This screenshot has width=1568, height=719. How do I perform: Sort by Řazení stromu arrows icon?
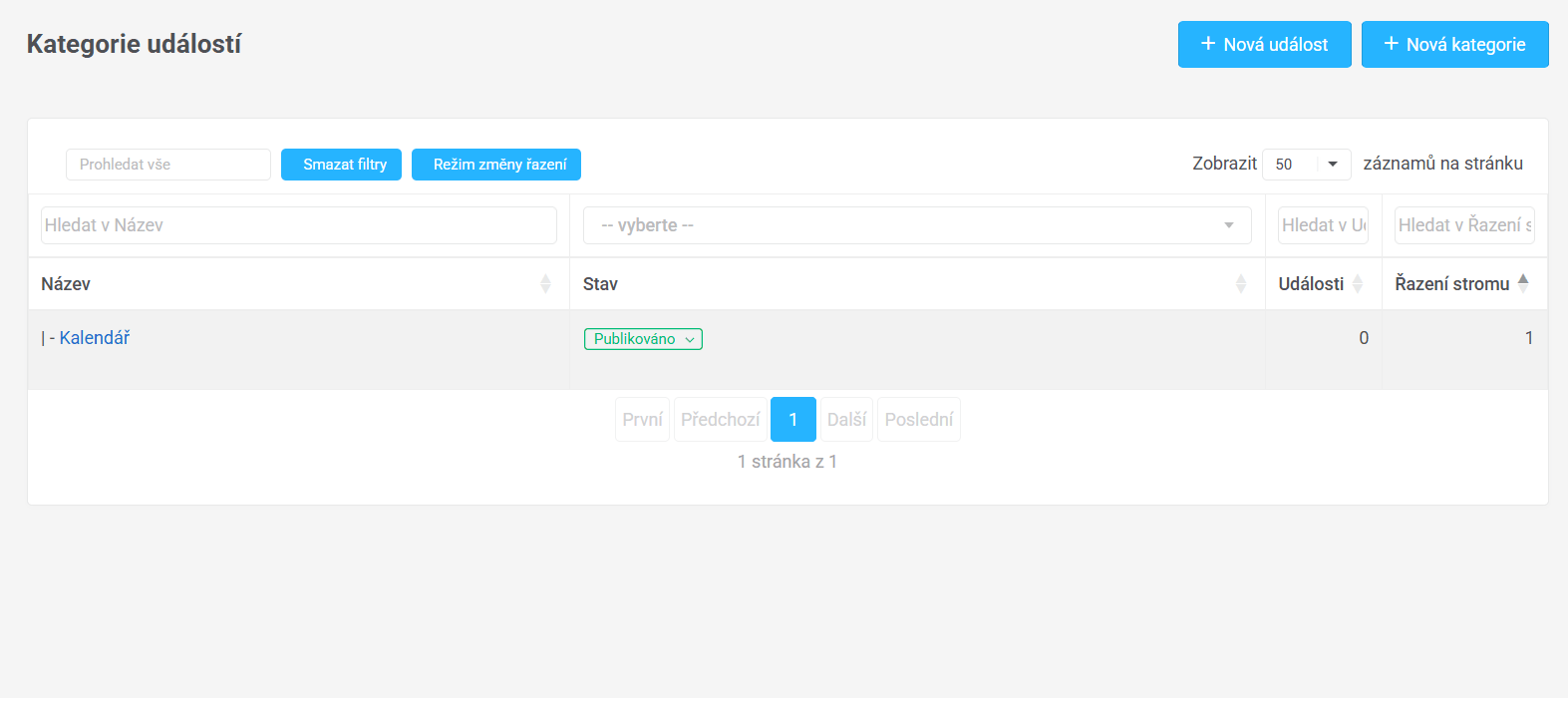(x=1522, y=283)
